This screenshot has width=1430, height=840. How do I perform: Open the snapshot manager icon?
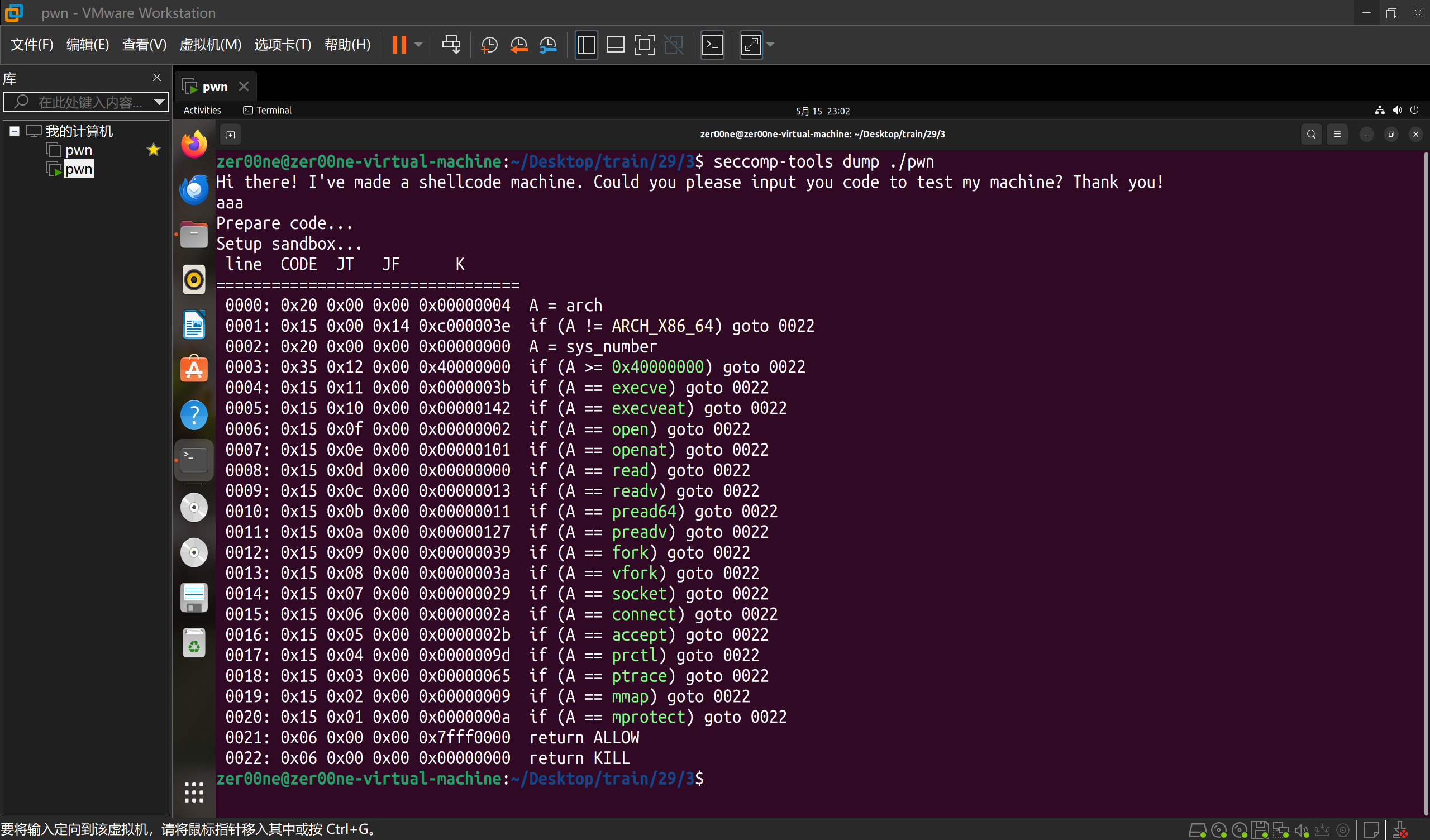pyautogui.click(x=548, y=44)
